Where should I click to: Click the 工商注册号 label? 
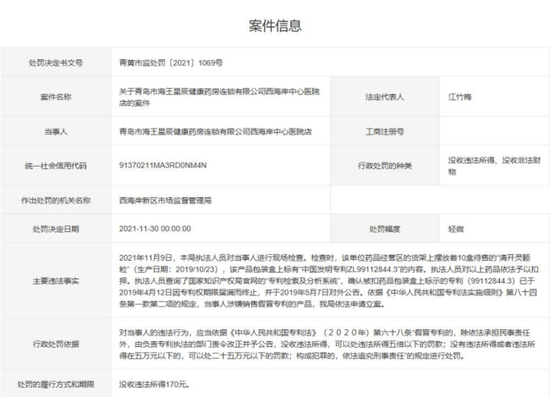click(384, 132)
